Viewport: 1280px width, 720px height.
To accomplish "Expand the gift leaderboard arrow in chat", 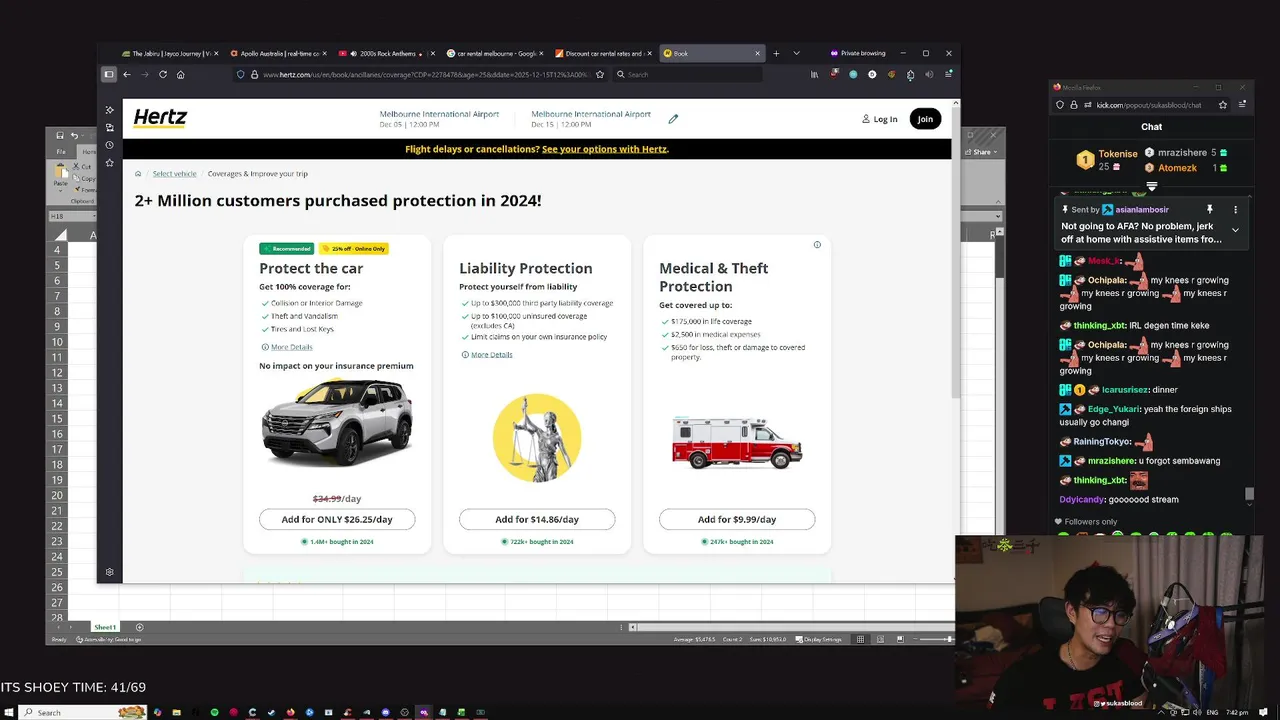I will click(x=1152, y=186).
